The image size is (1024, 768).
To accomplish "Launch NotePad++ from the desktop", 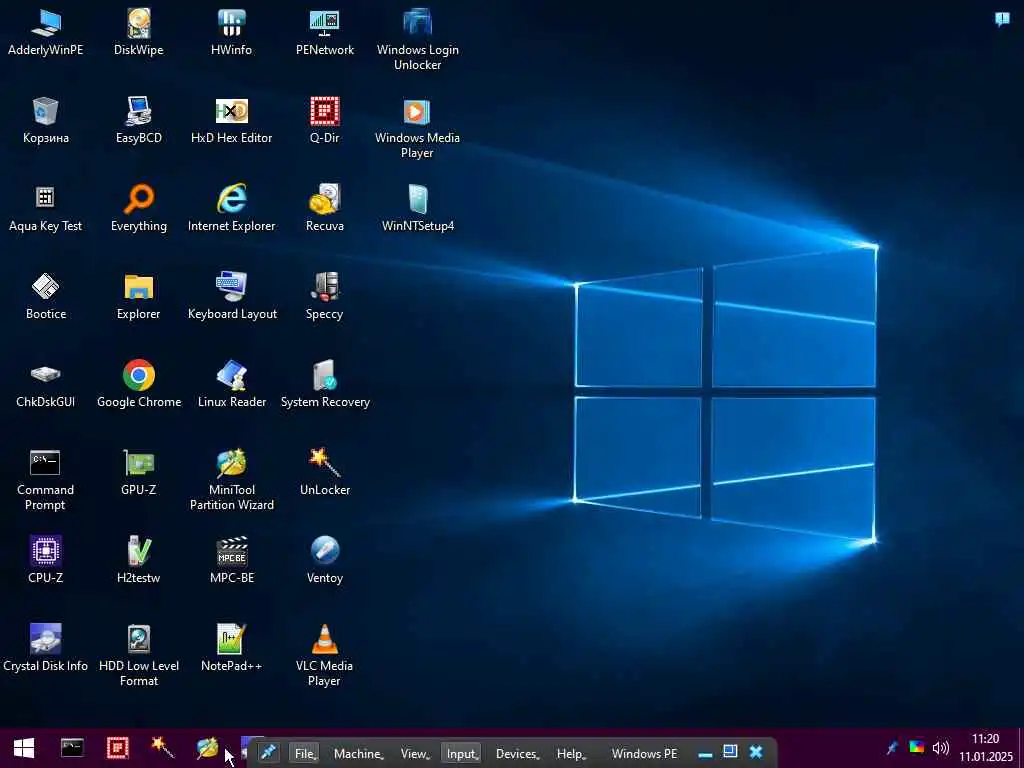I will (x=231, y=648).
